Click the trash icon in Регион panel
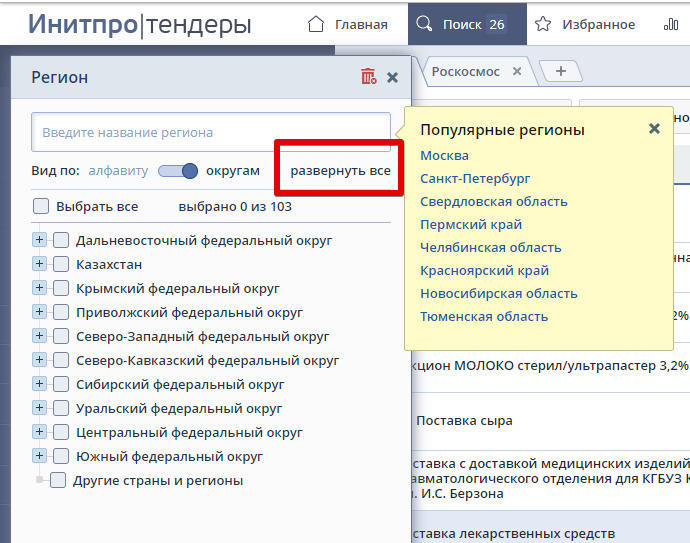Viewport: 690px width, 543px height. coord(369,77)
